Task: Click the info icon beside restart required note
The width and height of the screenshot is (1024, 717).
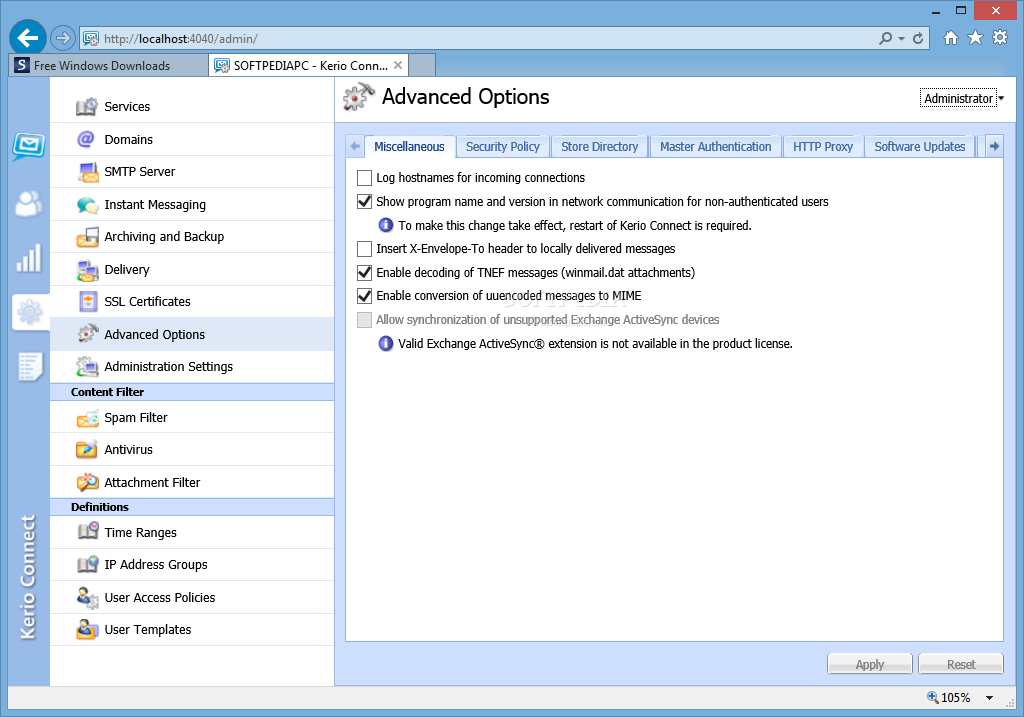Action: click(x=386, y=225)
